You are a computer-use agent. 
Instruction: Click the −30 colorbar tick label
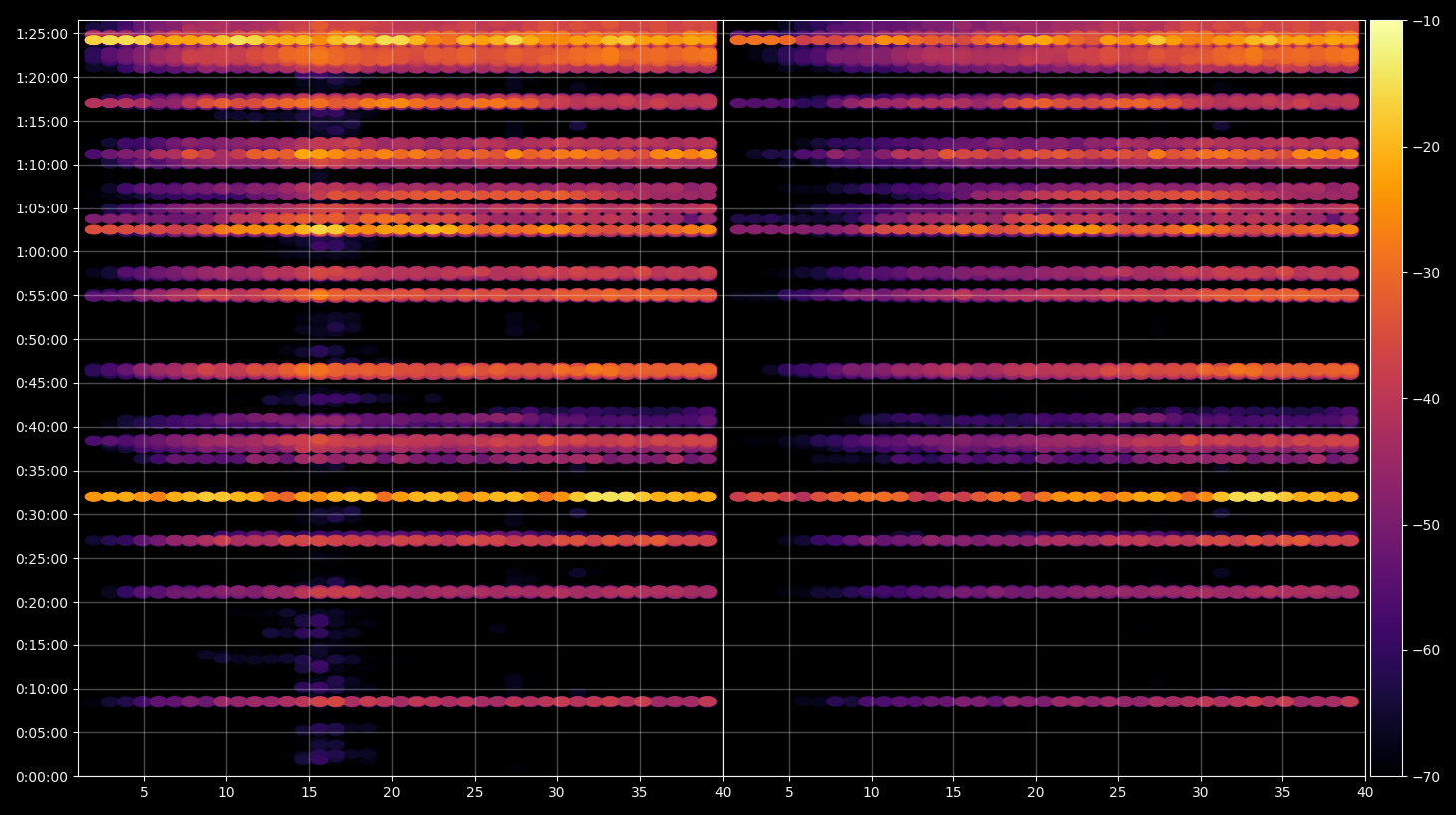point(1427,273)
